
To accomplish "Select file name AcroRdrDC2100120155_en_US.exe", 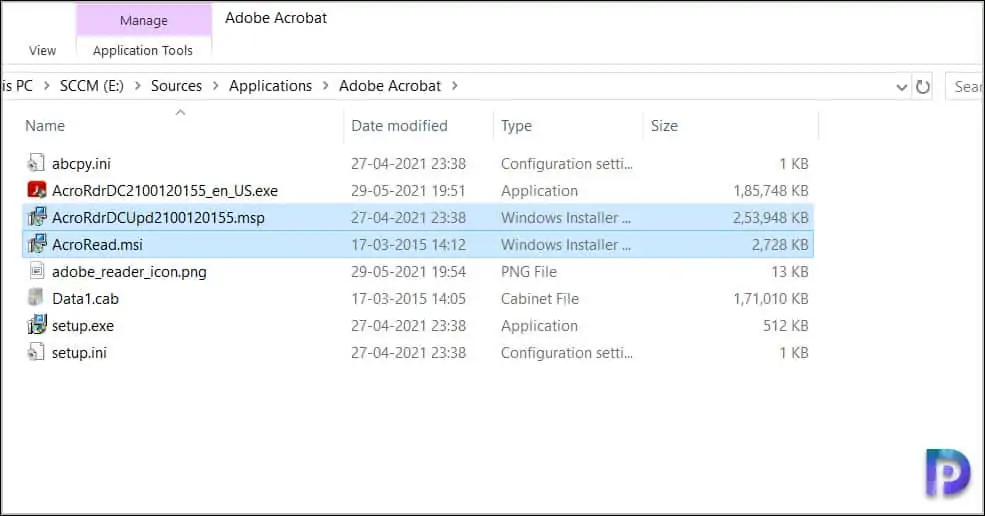I will pyautogui.click(x=165, y=191).
